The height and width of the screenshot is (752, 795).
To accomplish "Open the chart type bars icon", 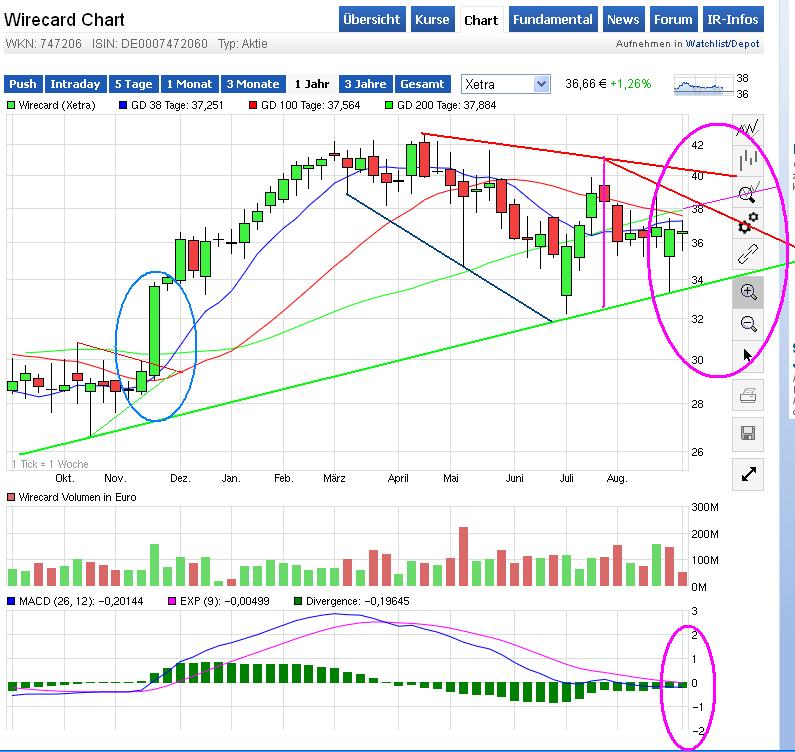I will pos(748,160).
